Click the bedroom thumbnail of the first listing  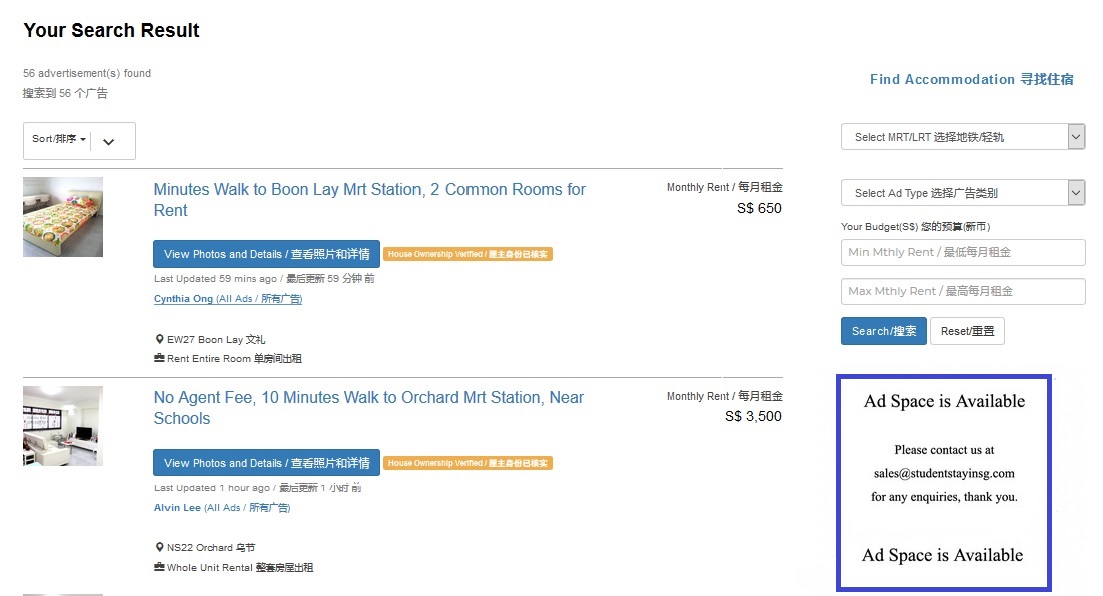pyautogui.click(x=63, y=217)
